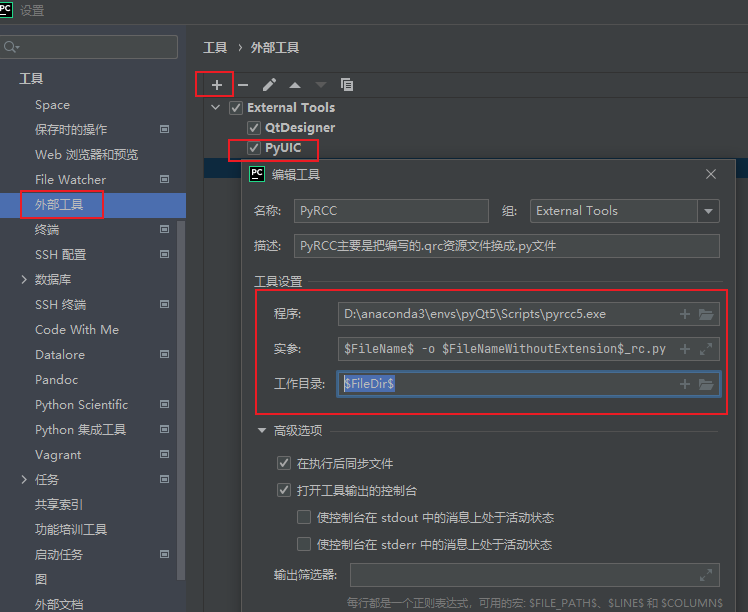Toggle 打开工具输出的控制台 checkbox

pyautogui.click(x=284, y=490)
